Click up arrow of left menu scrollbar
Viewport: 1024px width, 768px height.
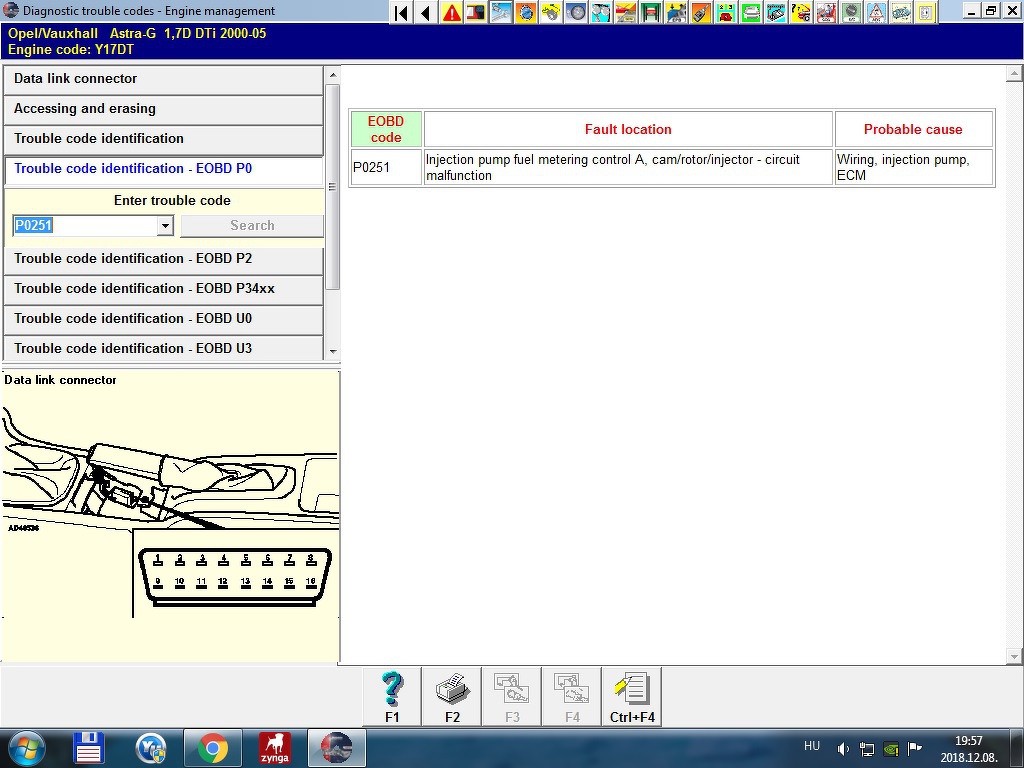(x=333, y=74)
